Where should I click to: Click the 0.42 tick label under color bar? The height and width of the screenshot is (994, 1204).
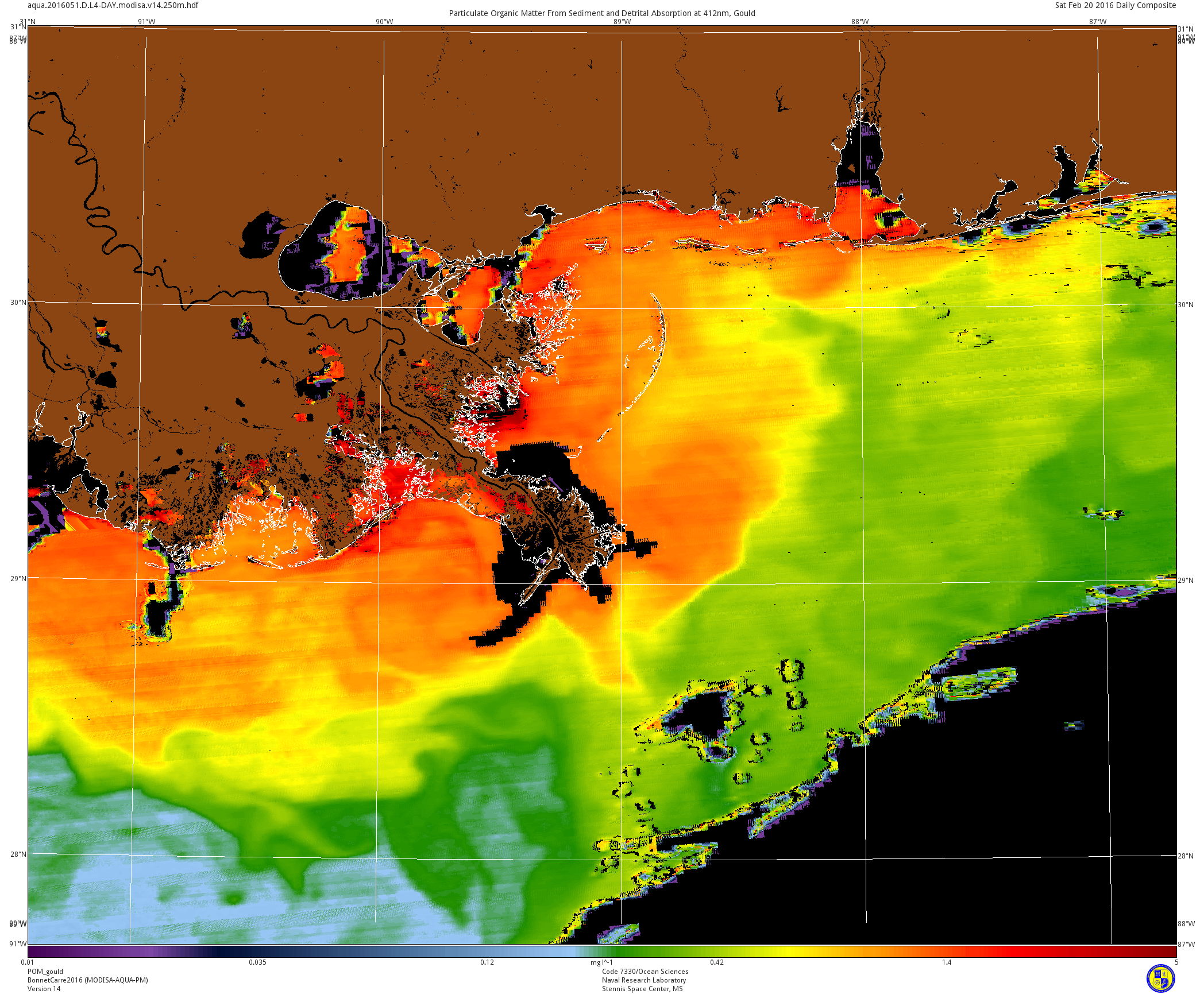point(716,962)
